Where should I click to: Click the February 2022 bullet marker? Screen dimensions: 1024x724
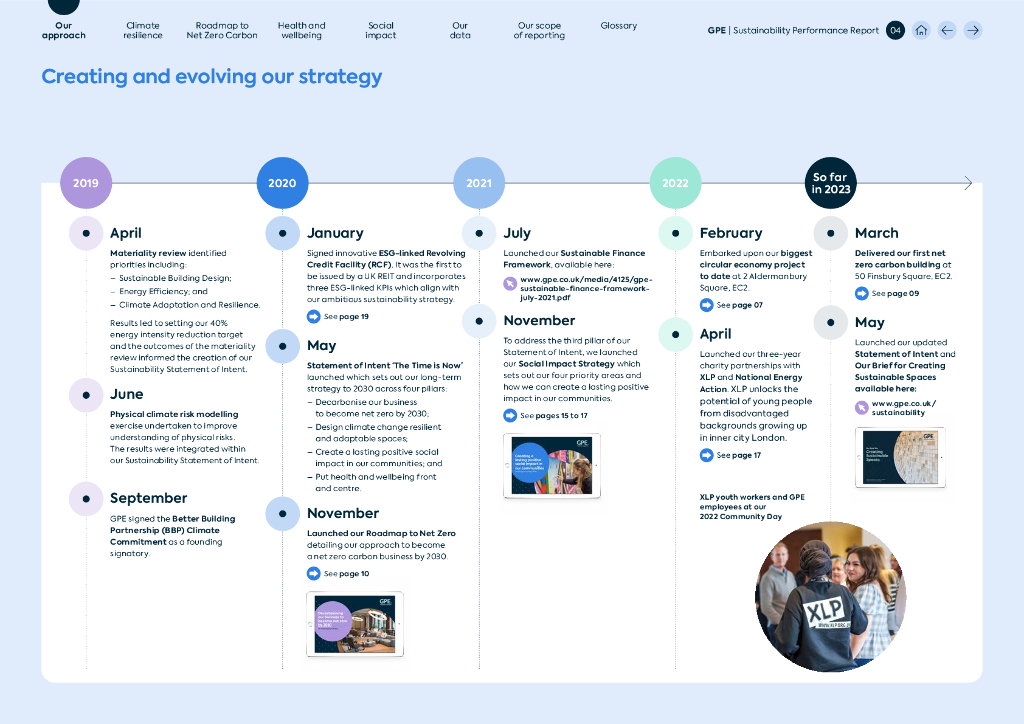point(676,233)
